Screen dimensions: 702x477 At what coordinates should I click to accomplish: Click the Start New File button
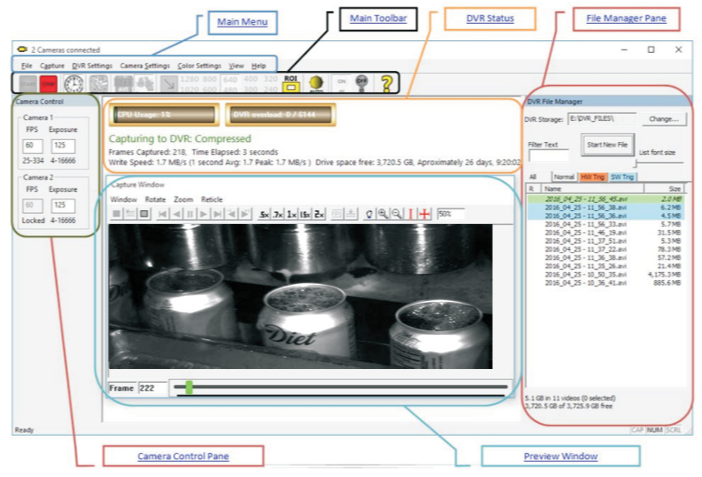point(607,145)
